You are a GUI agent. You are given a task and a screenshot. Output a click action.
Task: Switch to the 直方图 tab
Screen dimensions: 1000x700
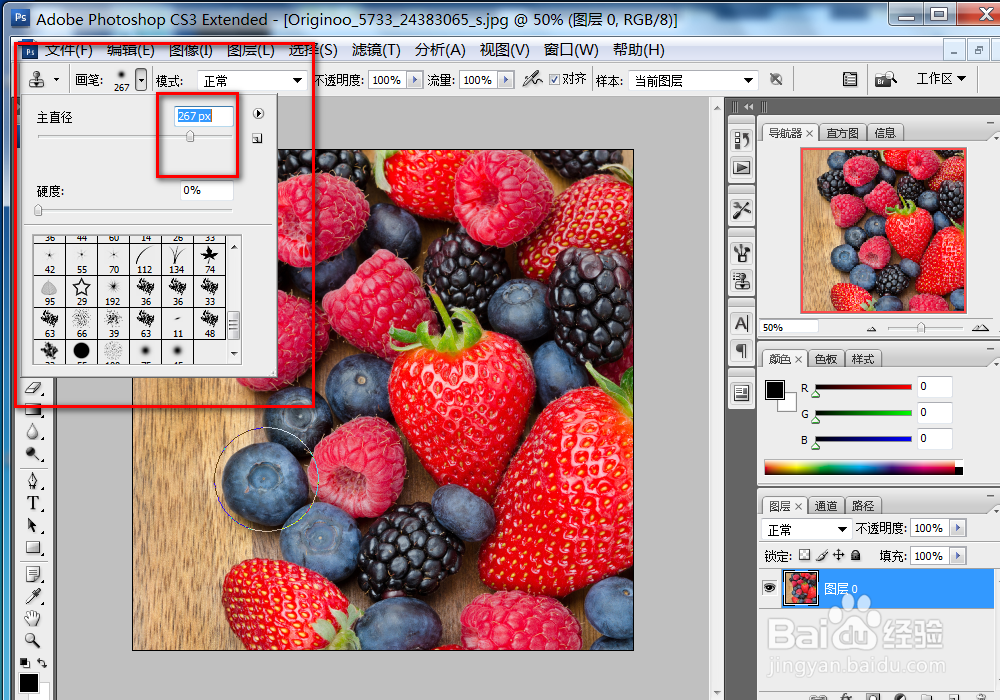[842, 133]
